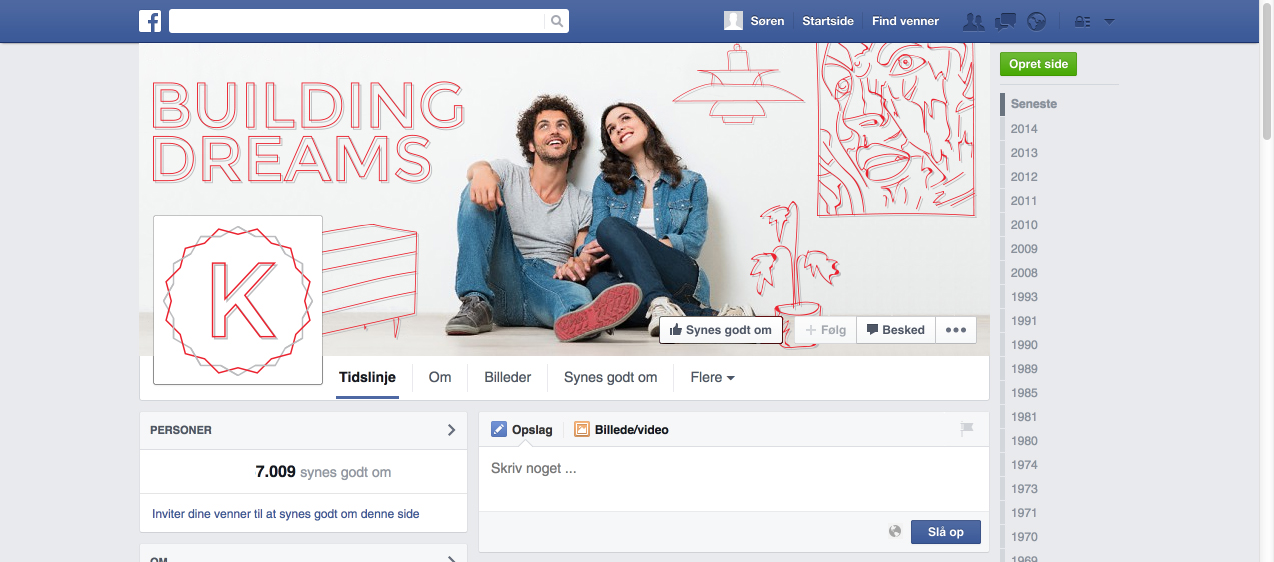Click the Slå op post button

tap(946, 532)
